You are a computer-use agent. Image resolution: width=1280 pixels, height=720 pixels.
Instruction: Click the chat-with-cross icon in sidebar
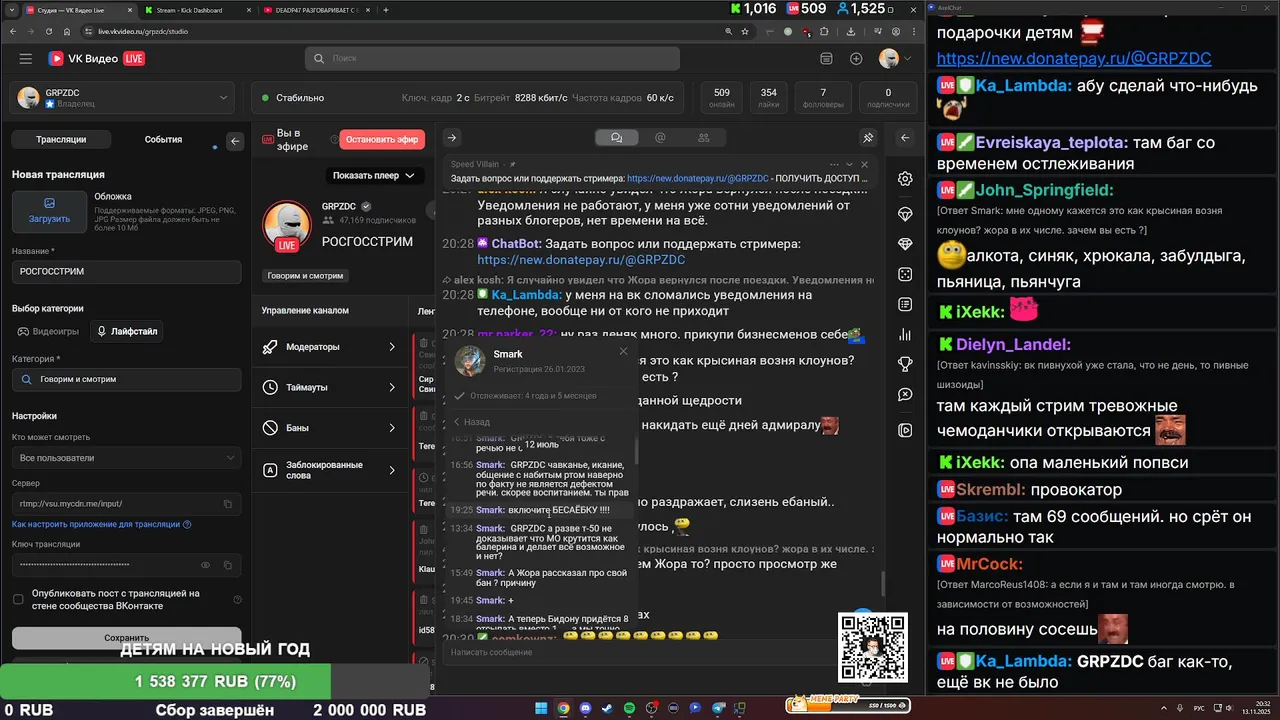pos(905,395)
